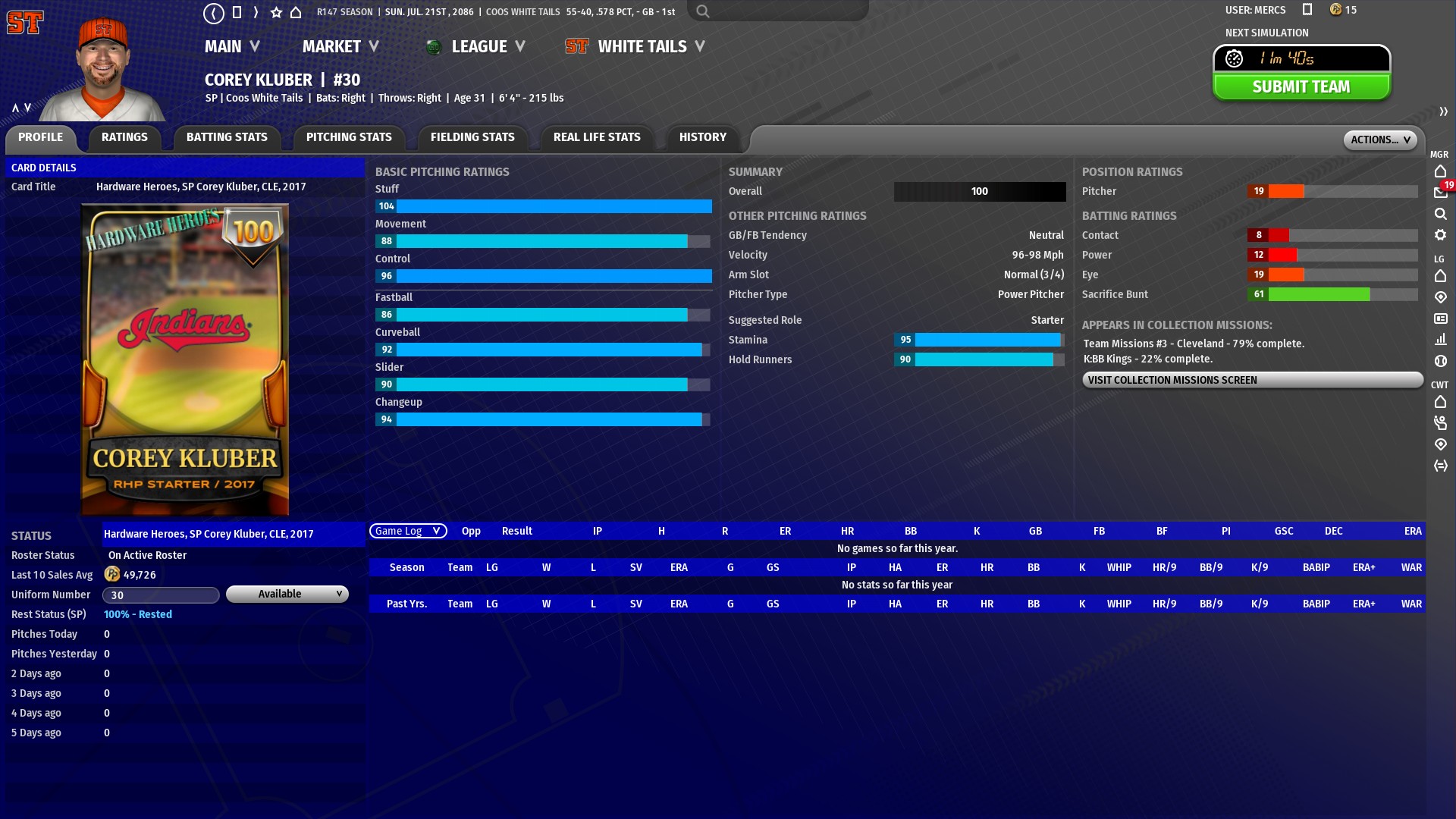This screenshot has height=819, width=1456.
Task: Open the MARKET menu
Action: tap(340, 46)
